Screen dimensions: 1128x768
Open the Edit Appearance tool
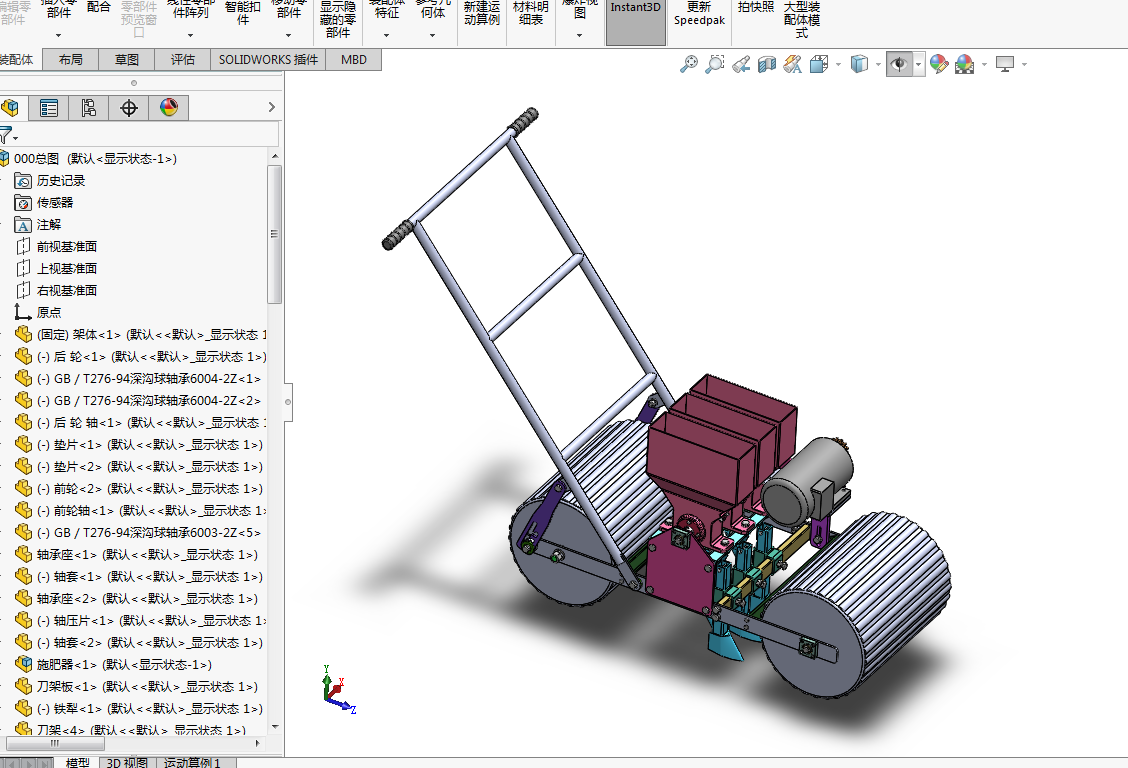point(938,64)
